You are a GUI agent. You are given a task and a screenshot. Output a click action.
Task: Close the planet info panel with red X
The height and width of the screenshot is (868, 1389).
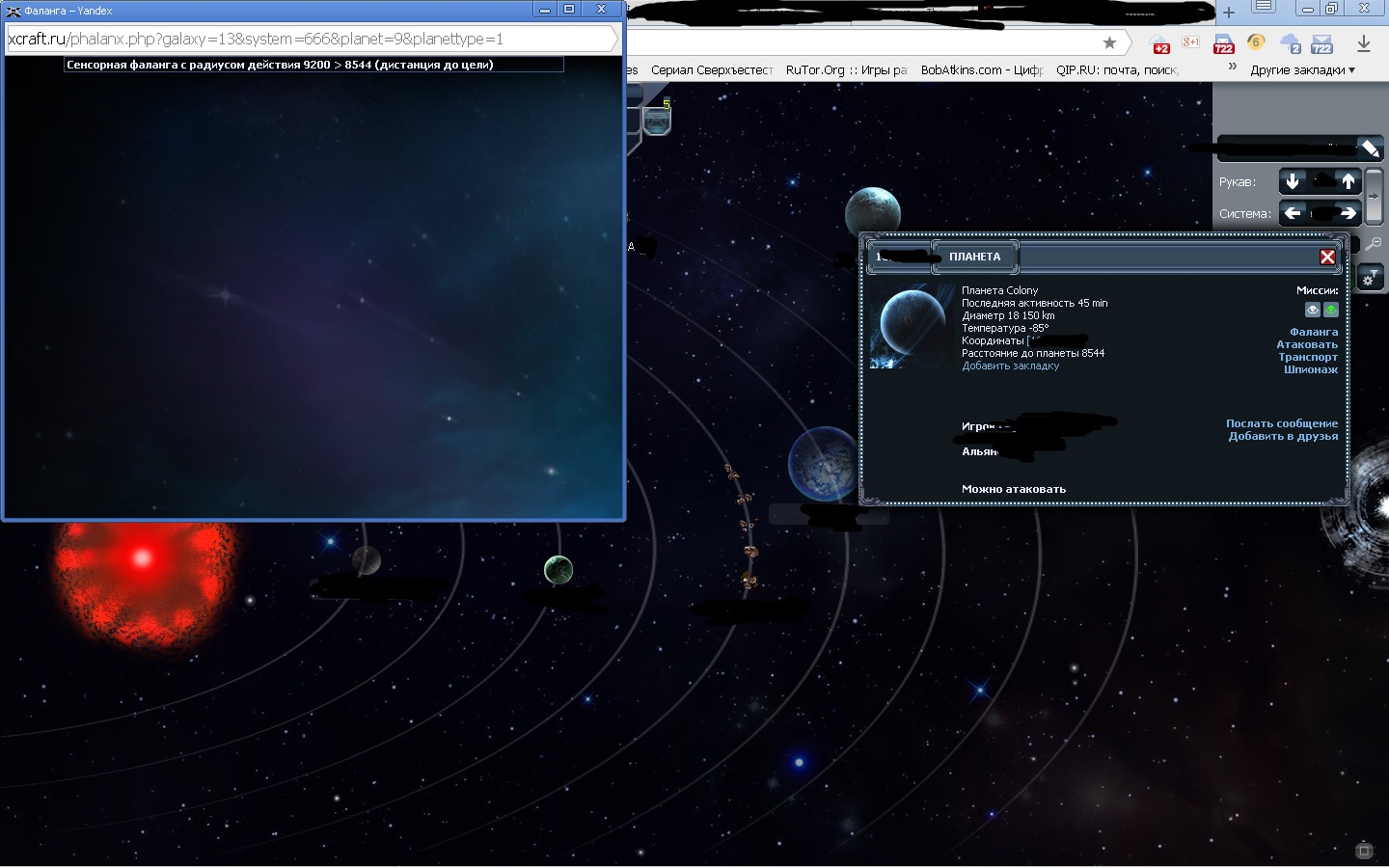pos(1327,257)
